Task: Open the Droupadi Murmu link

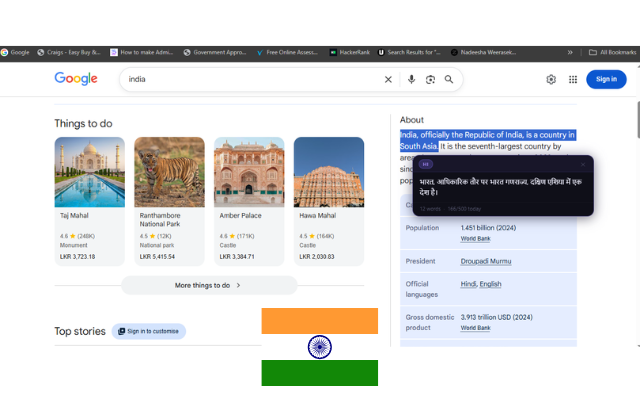Action: tap(486, 261)
